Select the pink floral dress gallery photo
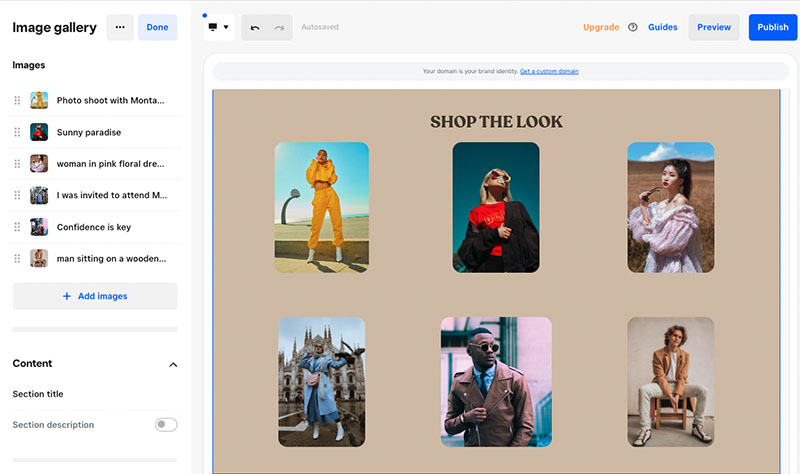Viewport: 800px width, 474px height. click(670, 207)
